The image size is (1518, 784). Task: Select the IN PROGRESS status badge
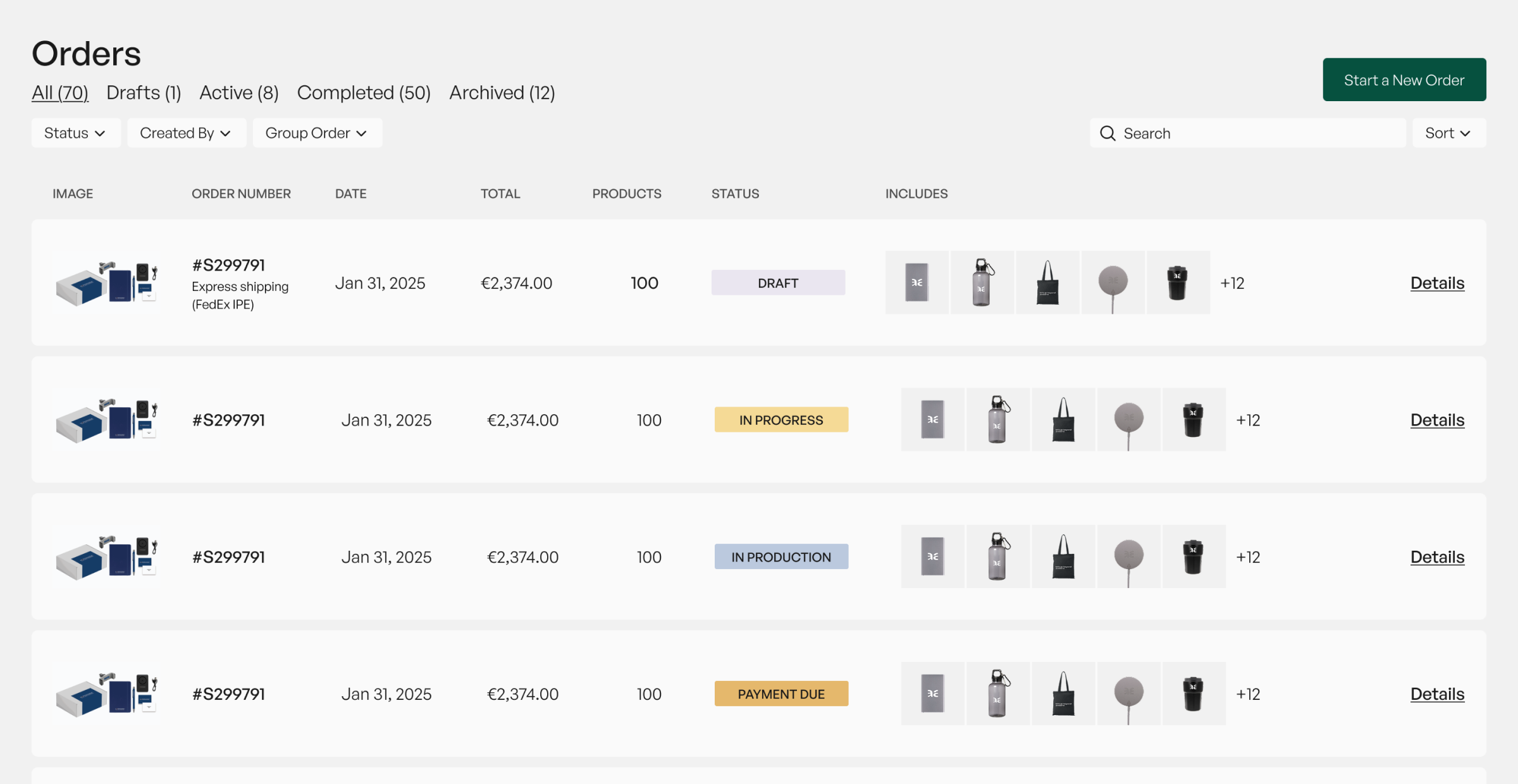coord(781,419)
